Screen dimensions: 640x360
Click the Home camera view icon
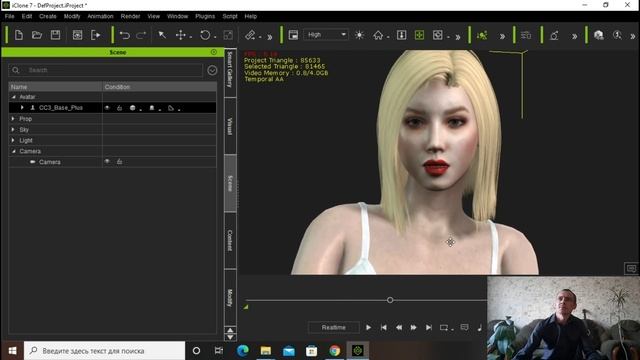click(378, 35)
